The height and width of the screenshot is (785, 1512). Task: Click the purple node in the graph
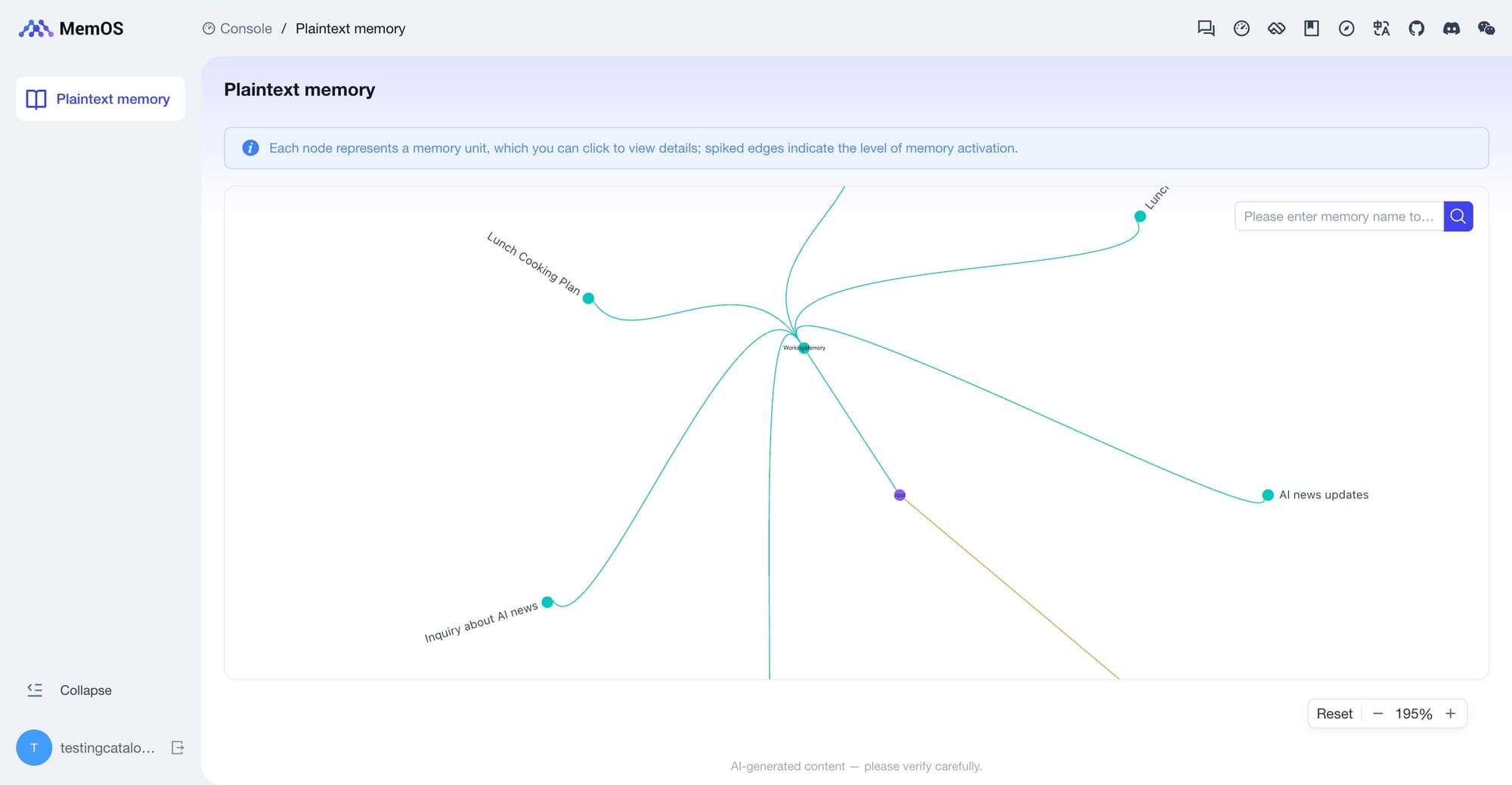(900, 495)
